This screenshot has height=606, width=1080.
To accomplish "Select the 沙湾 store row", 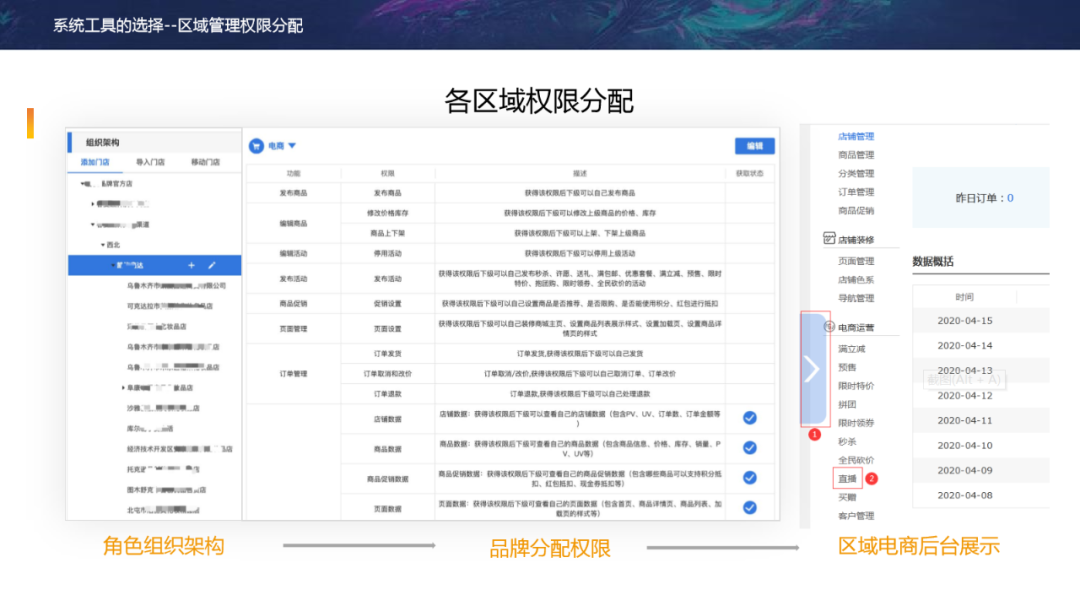I will point(163,408).
